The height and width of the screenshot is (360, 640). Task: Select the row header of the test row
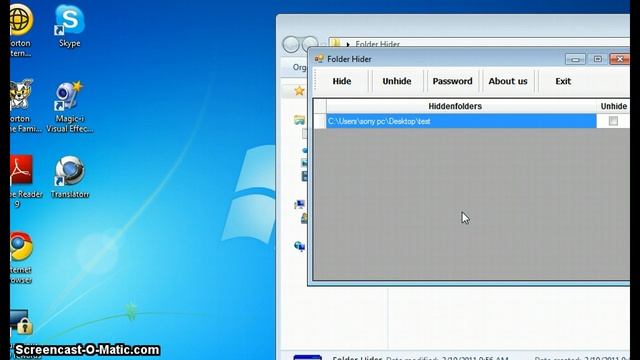coord(320,121)
